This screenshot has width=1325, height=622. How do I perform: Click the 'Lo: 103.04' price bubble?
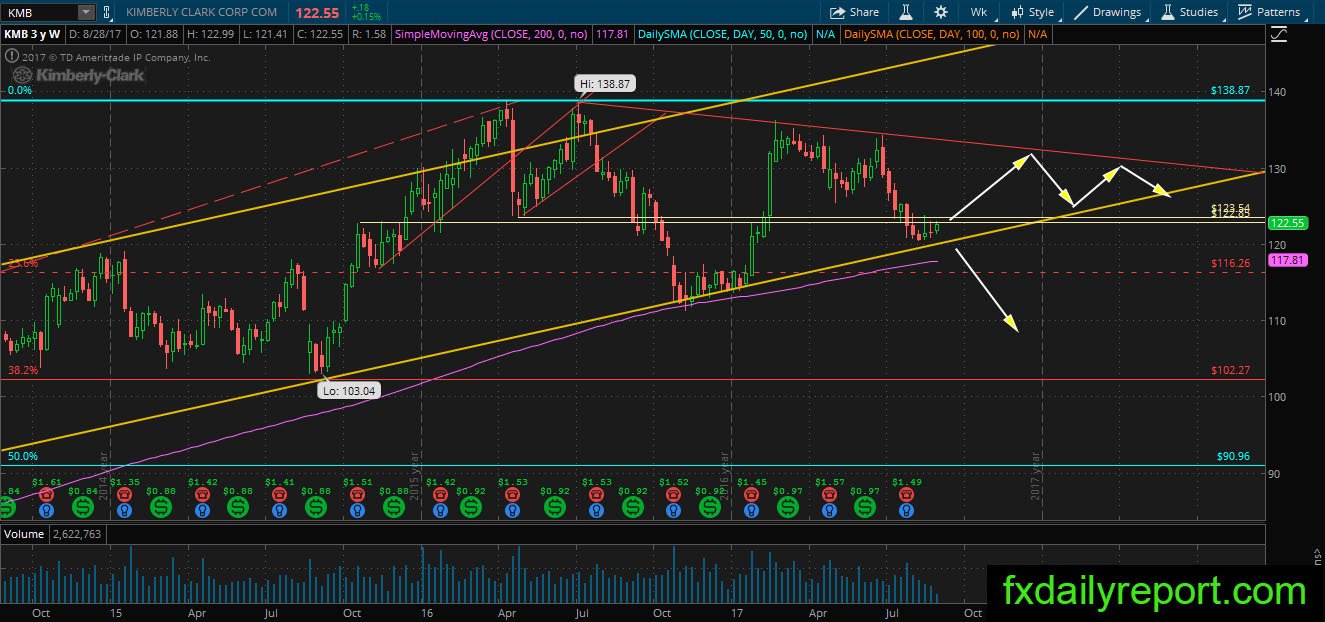coord(349,391)
